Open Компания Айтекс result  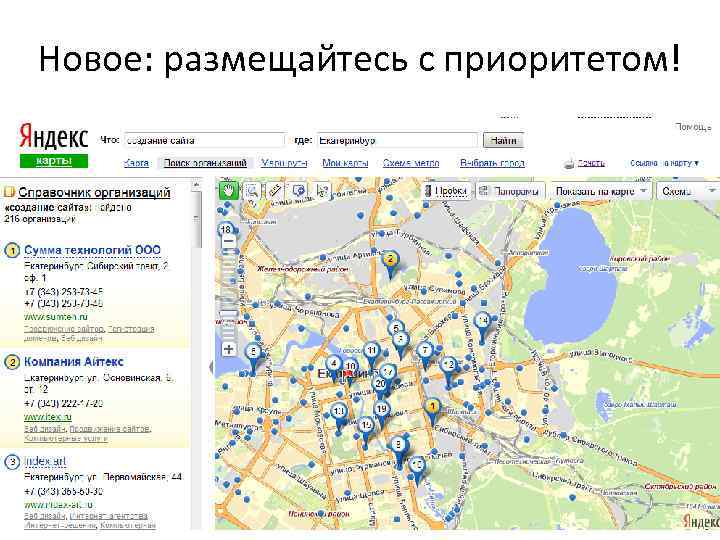click(73, 361)
